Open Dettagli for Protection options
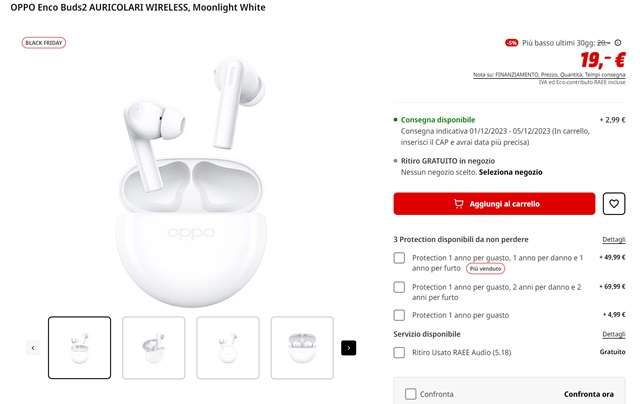 click(x=613, y=240)
